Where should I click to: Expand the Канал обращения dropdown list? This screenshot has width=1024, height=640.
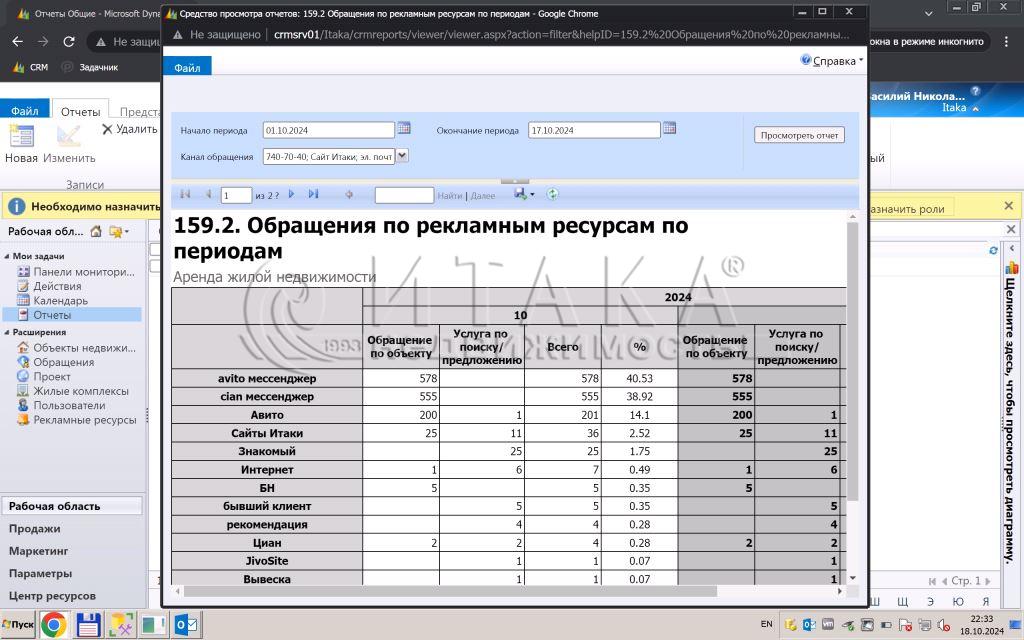402,156
